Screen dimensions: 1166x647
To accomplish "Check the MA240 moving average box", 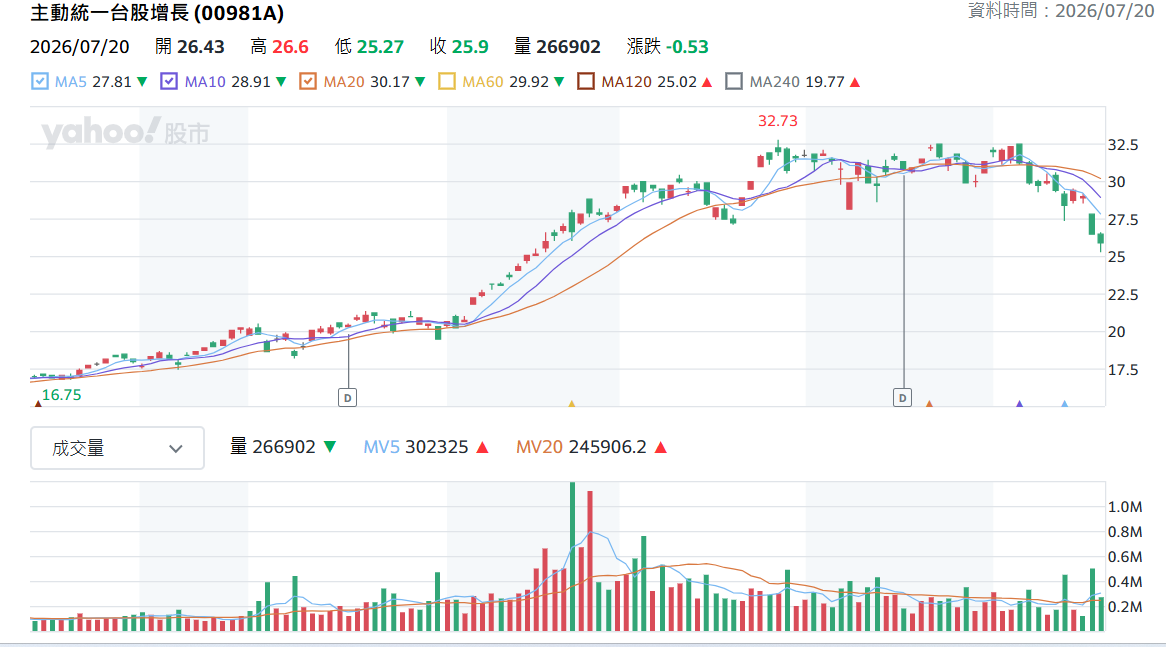I will [734, 82].
